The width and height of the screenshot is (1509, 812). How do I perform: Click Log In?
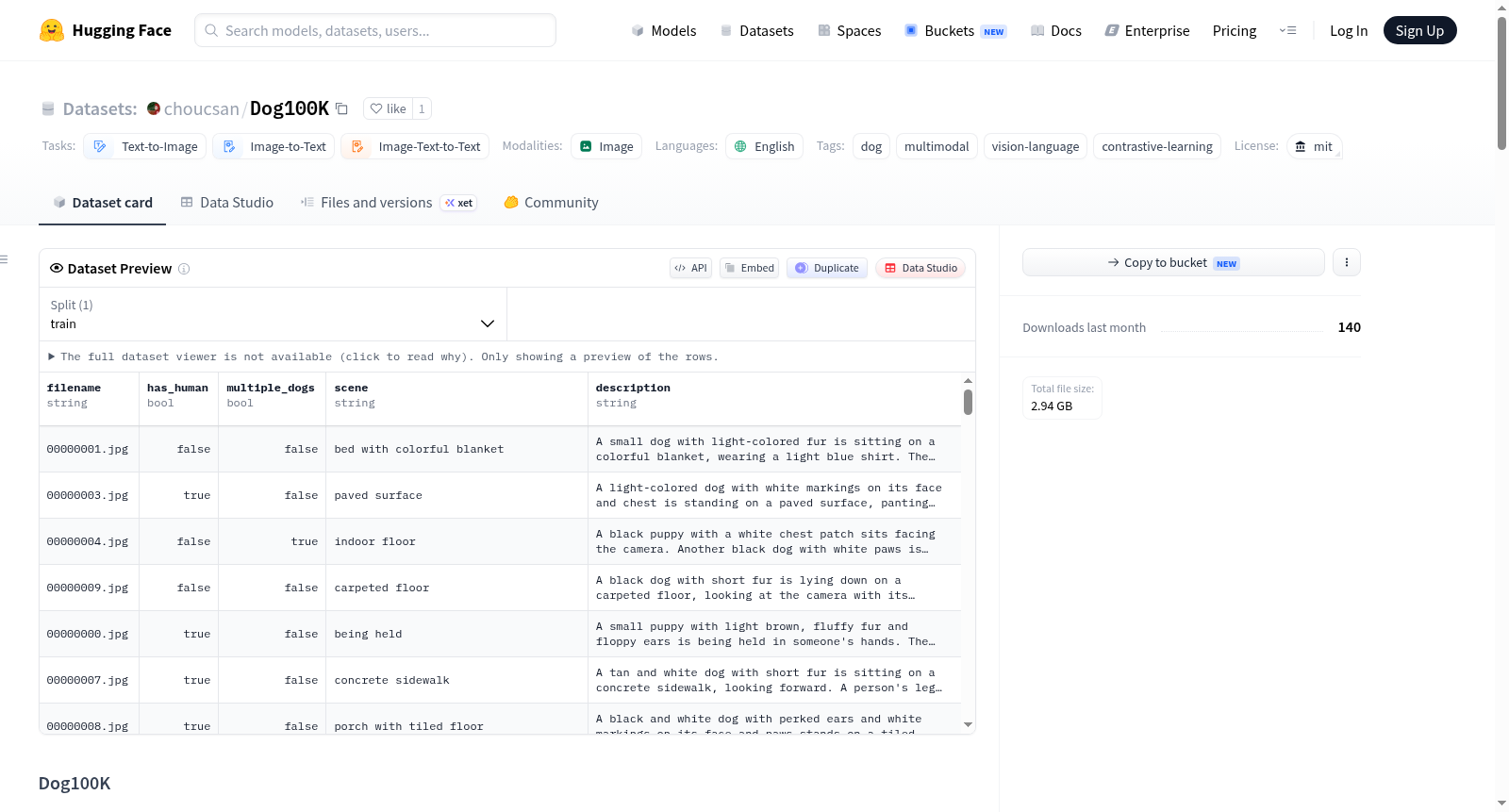(x=1349, y=31)
